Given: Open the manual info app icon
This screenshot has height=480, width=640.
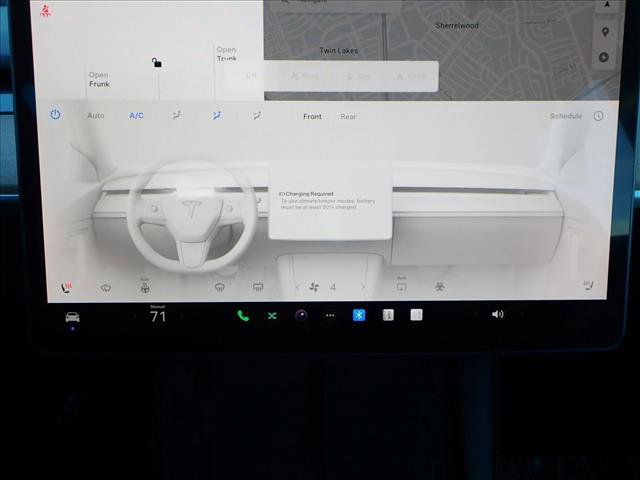Looking at the screenshot, I should pos(388,315).
